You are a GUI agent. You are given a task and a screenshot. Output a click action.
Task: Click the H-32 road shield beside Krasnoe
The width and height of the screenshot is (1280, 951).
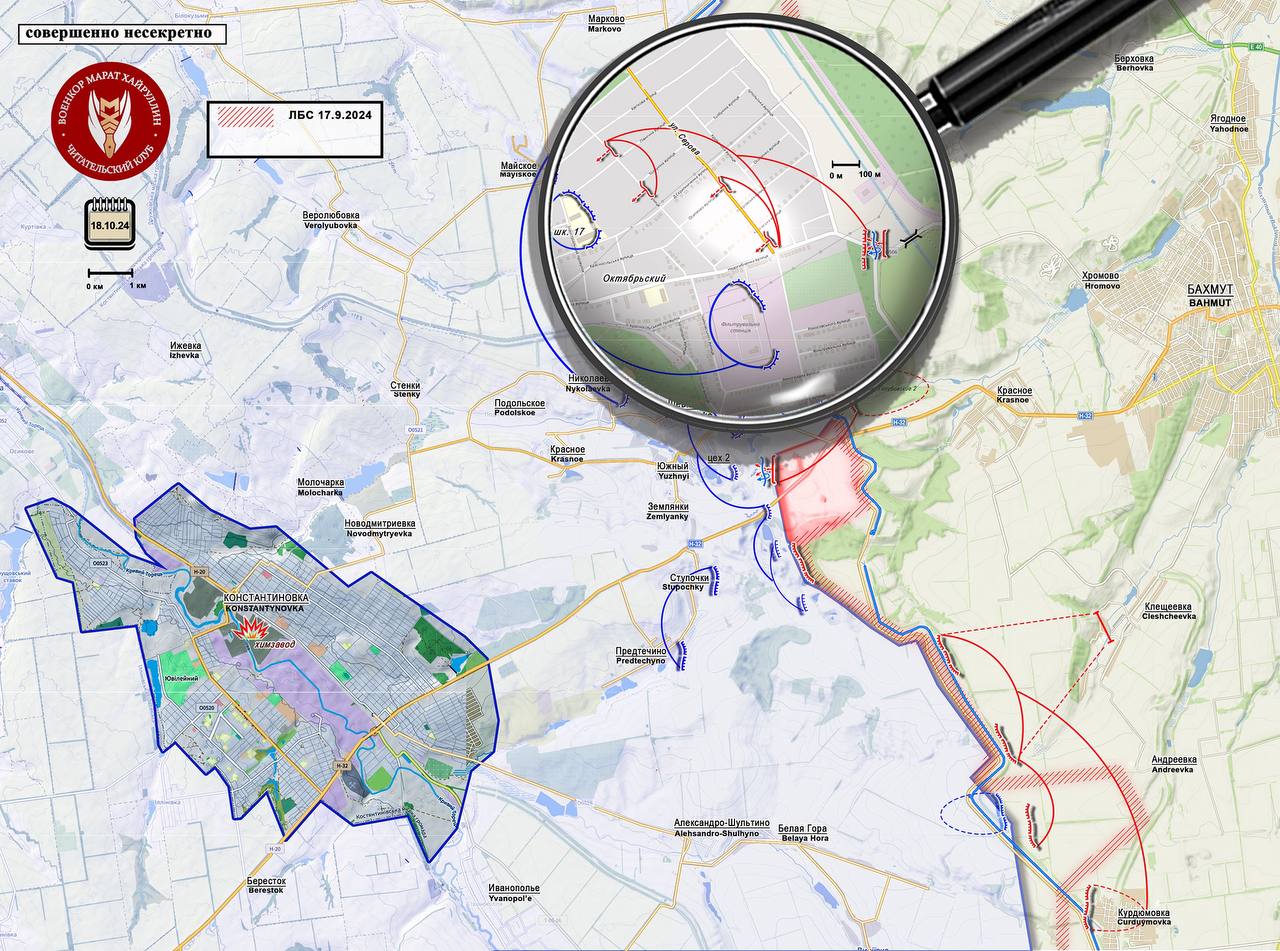point(1086,415)
